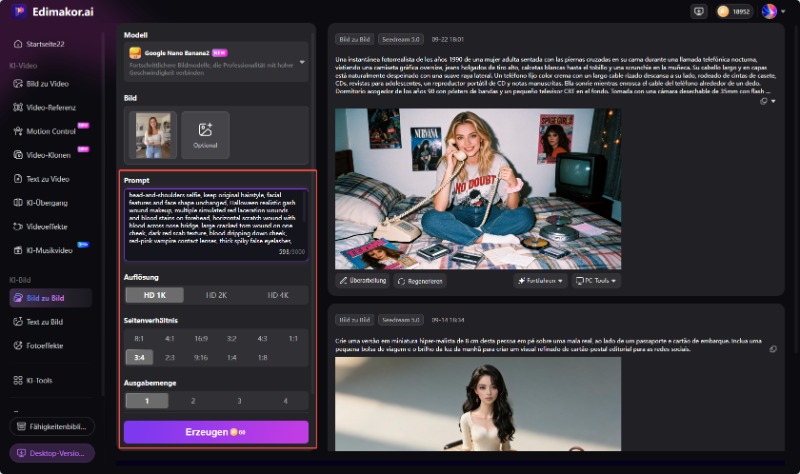800x474 pixels.
Task: Choose 3:4 aspect ratio
Action: (139, 357)
